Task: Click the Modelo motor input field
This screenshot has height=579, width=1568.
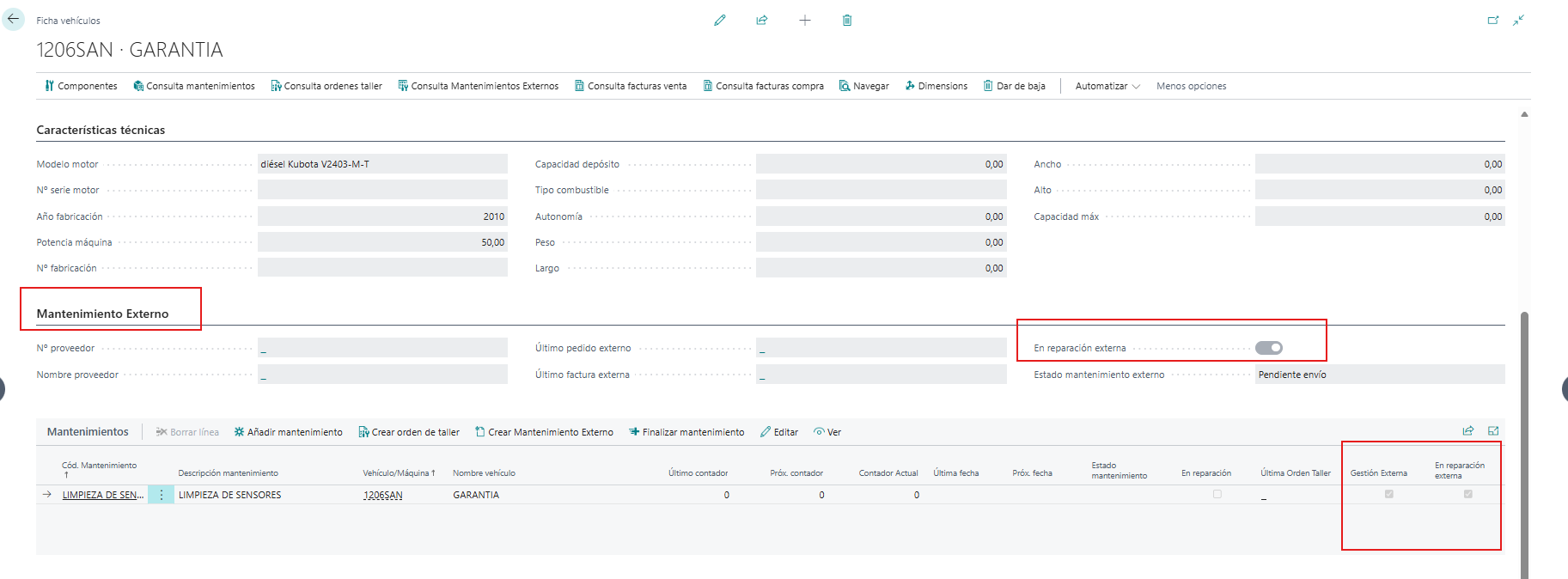Action: pos(382,164)
